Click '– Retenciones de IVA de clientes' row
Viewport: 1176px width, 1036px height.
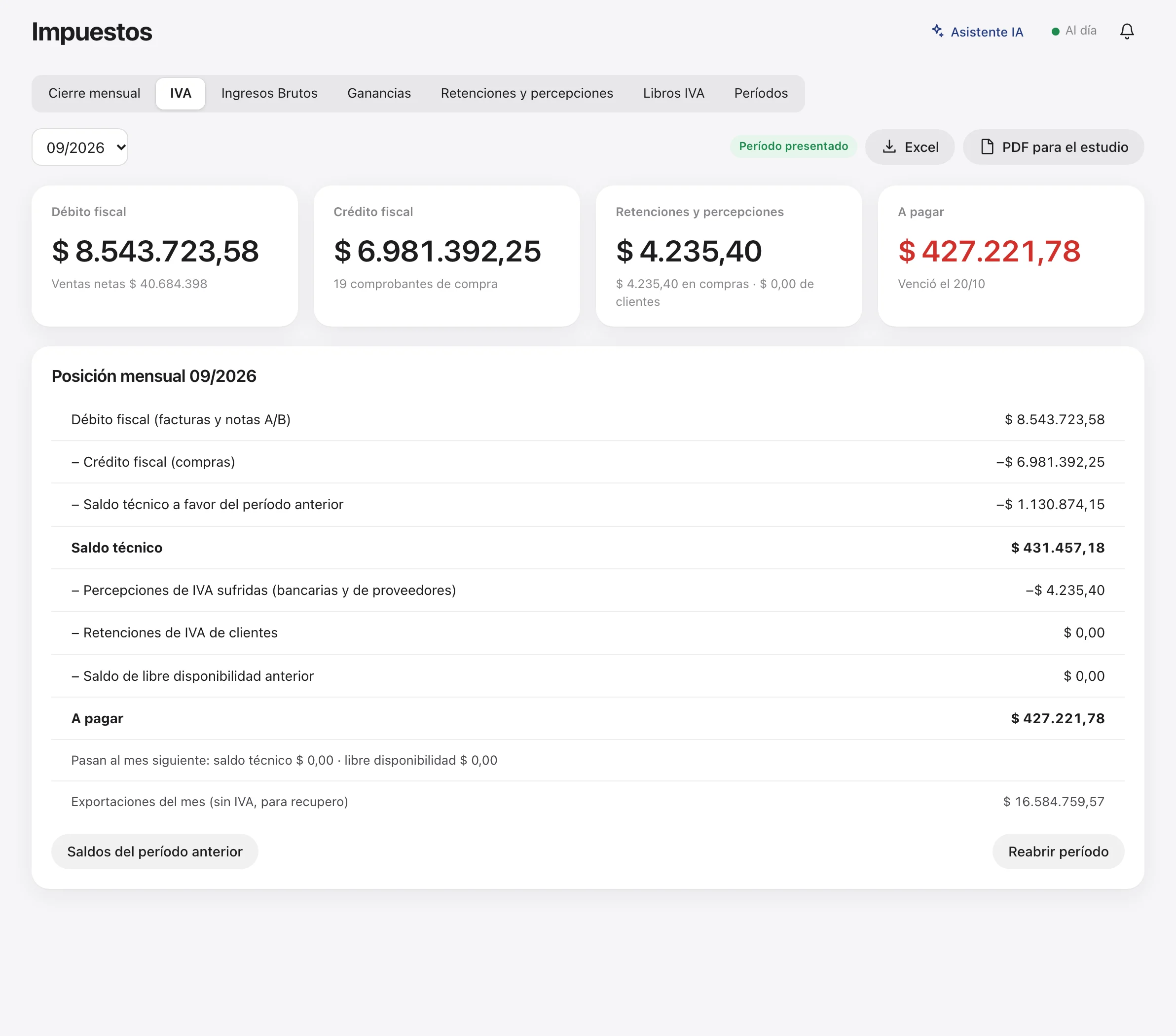588,633
